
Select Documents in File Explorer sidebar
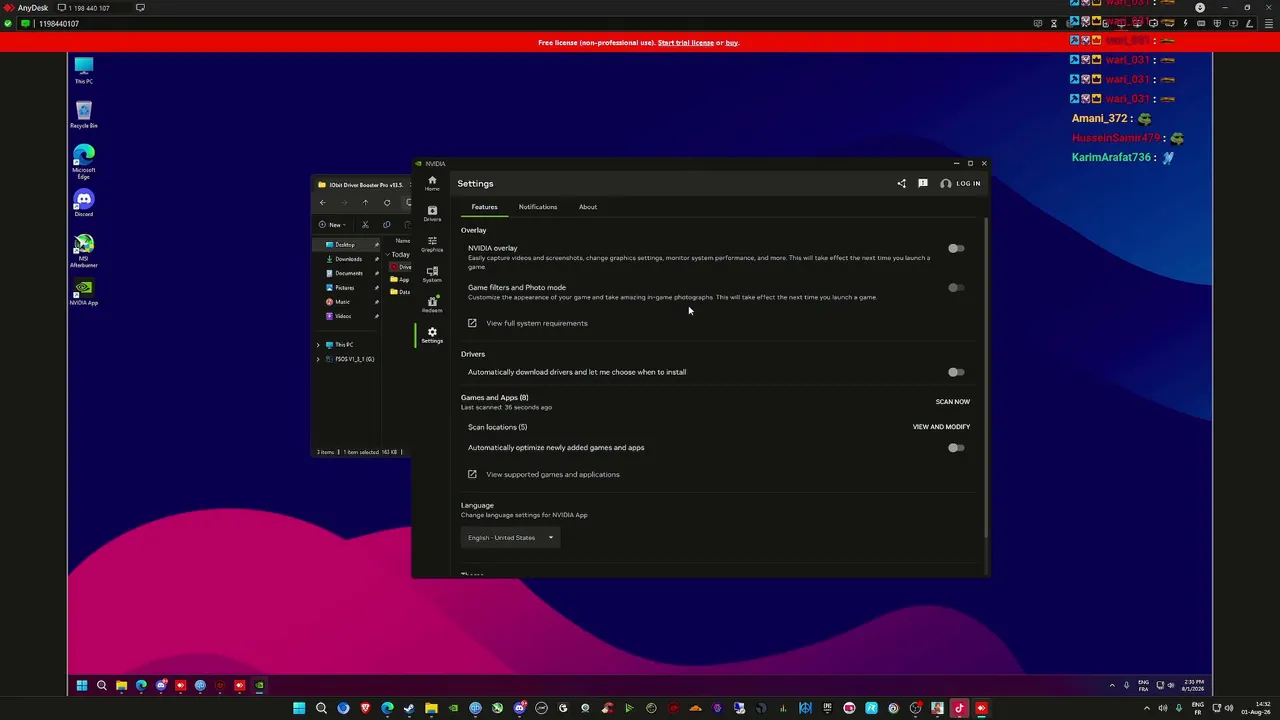tap(348, 273)
